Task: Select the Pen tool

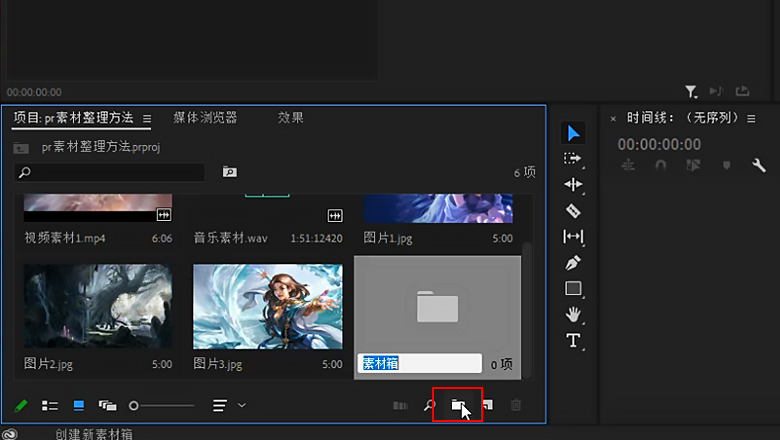Action: pos(573,263)
